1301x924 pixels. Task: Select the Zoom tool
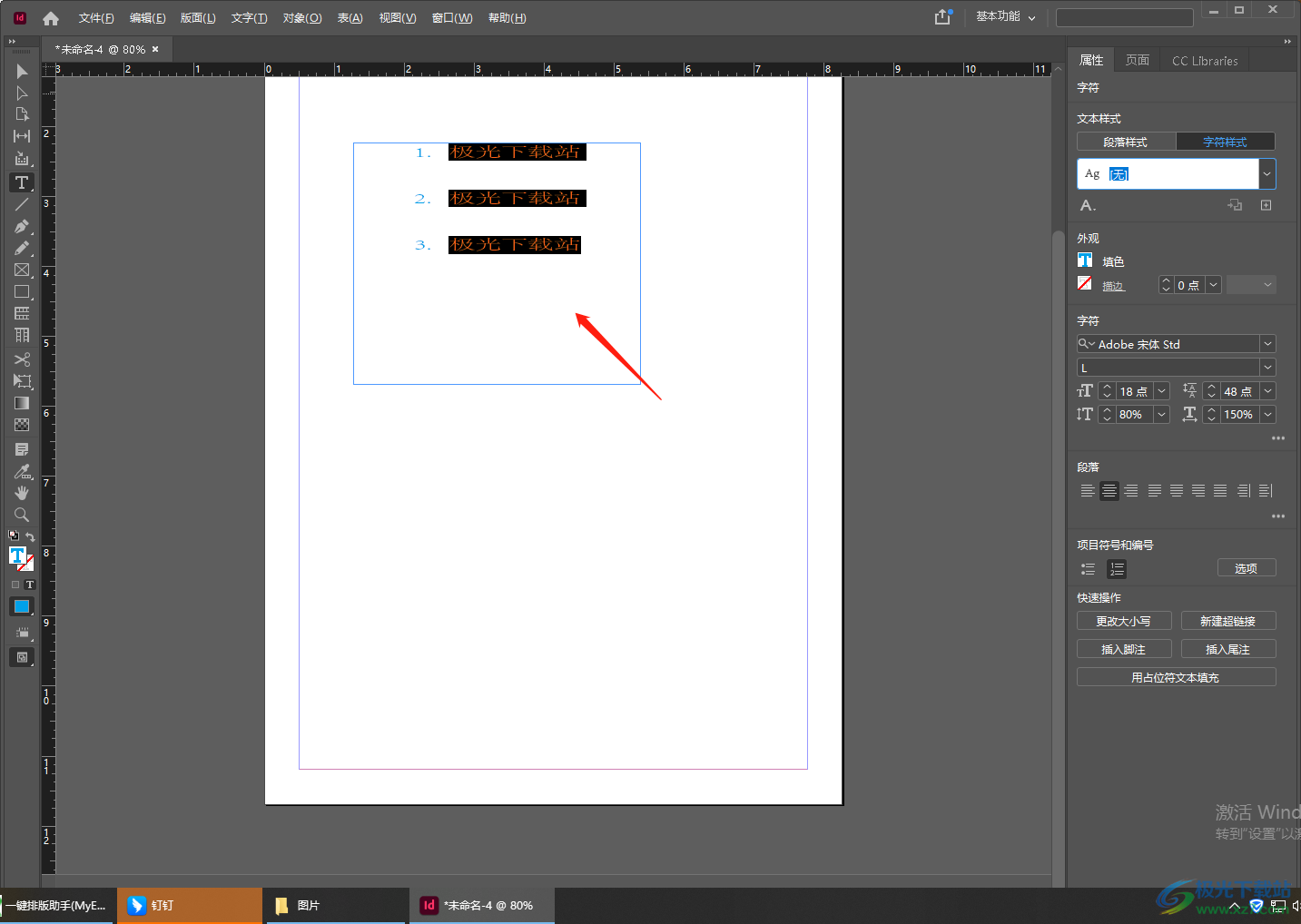pyautogui.click(x=22, y=515)
